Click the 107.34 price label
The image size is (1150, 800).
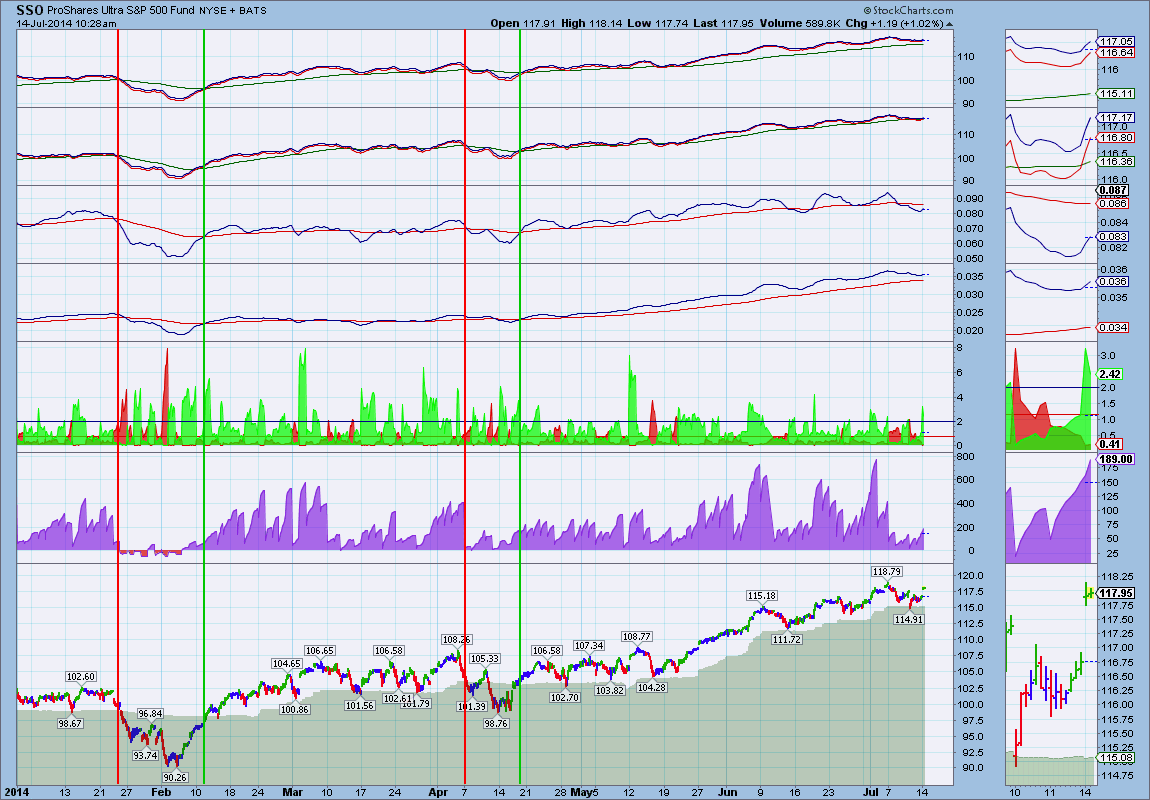[589, 645]
